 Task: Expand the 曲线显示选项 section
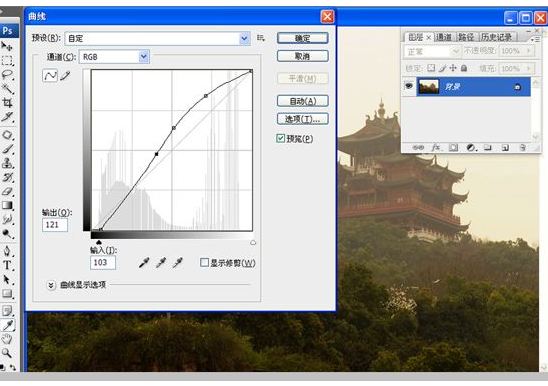click(51, 285)
